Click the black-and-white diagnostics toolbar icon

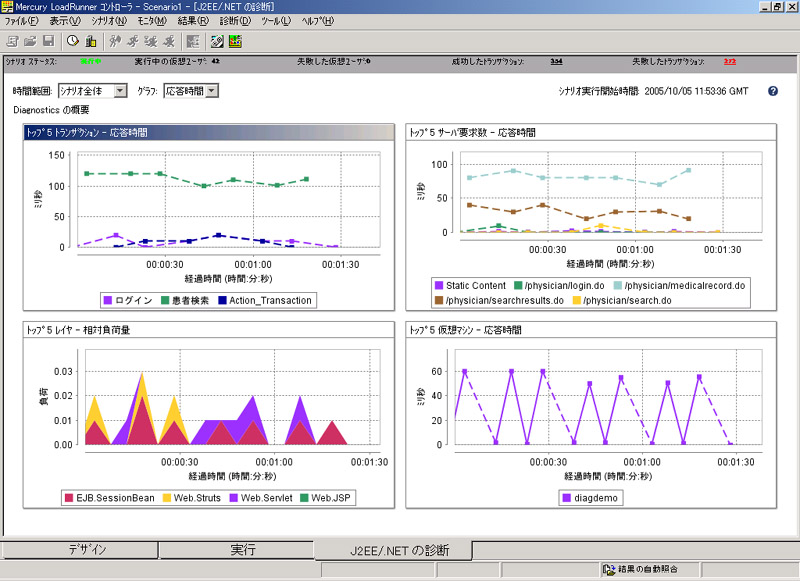(x=217, y=41)
